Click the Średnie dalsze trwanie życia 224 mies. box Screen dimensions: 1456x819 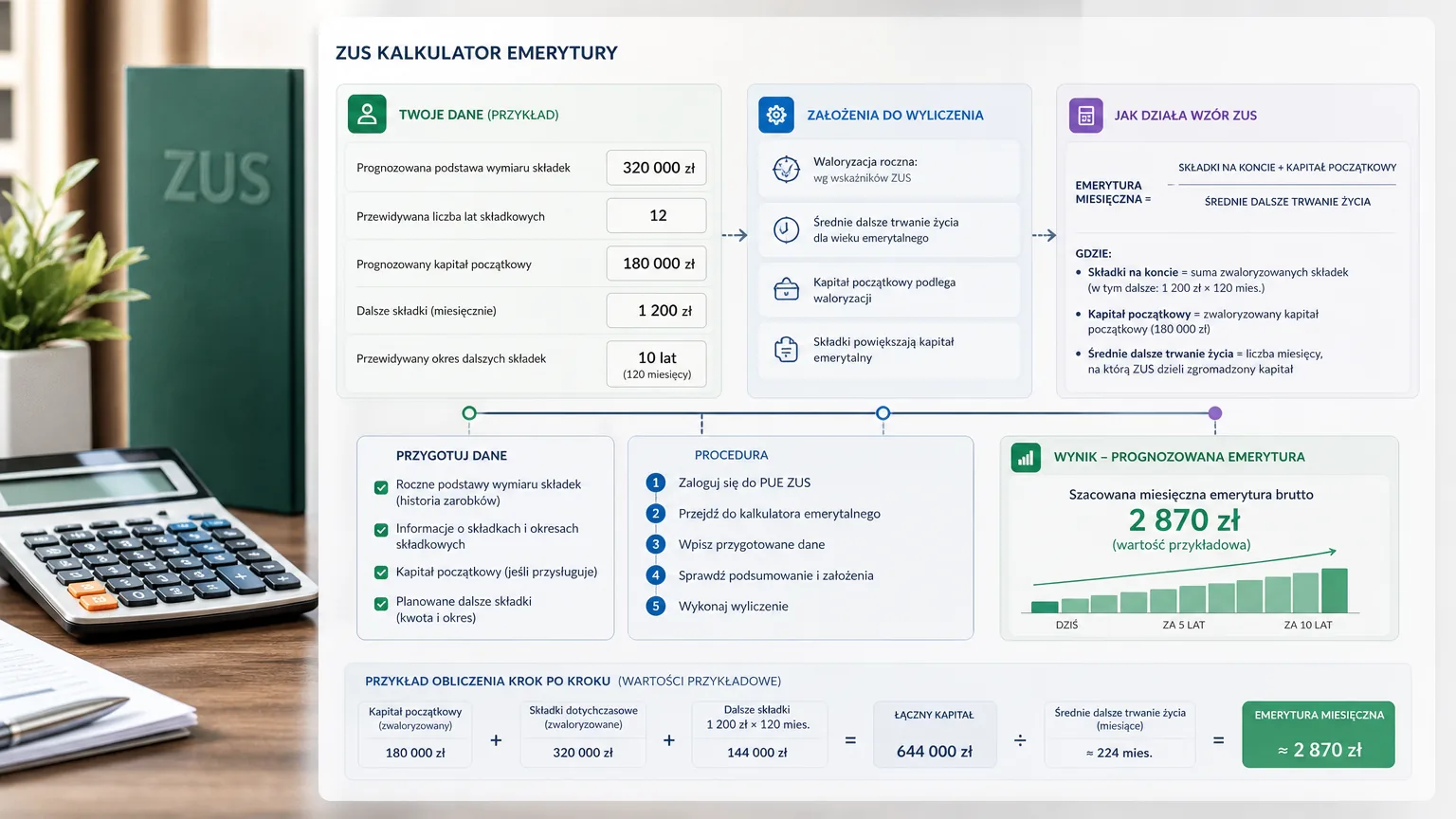point(1119,734)
